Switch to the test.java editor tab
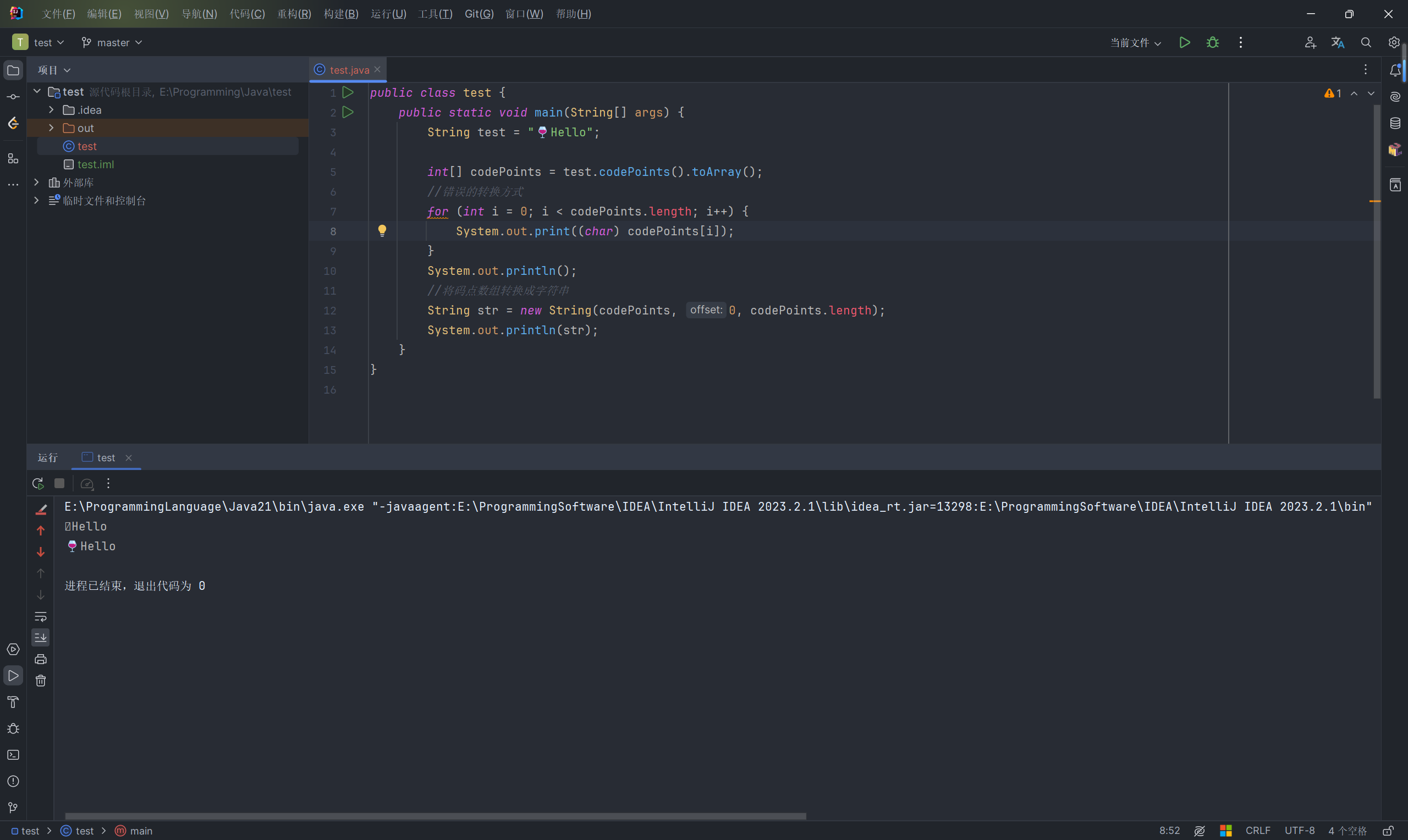Screen dimensions: 1408x840 348,70
